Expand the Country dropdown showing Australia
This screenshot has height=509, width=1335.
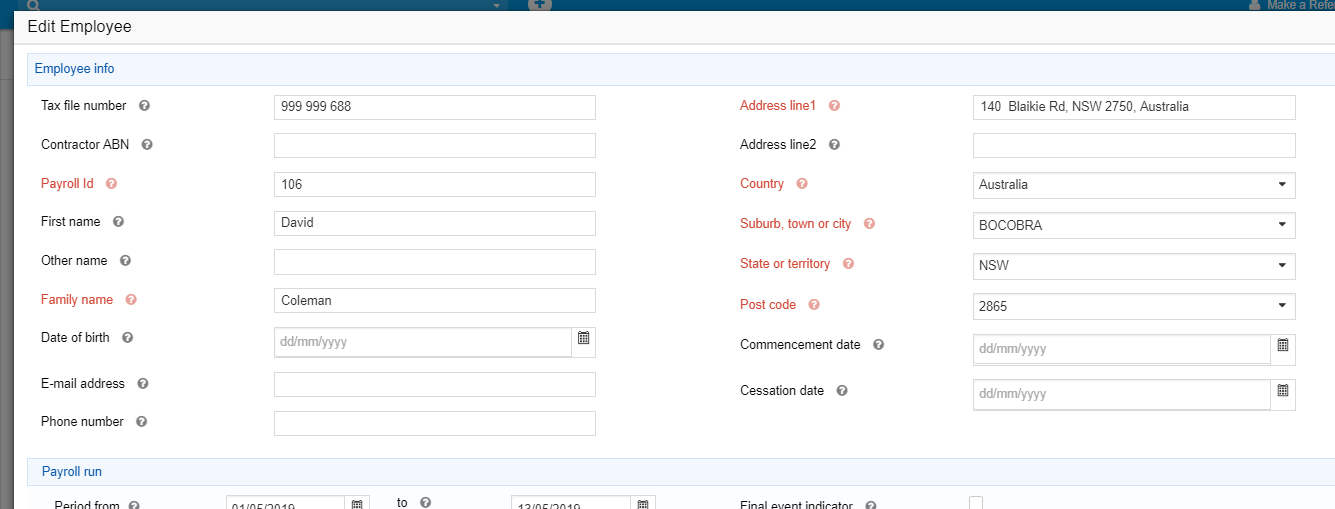point(1133,185)
